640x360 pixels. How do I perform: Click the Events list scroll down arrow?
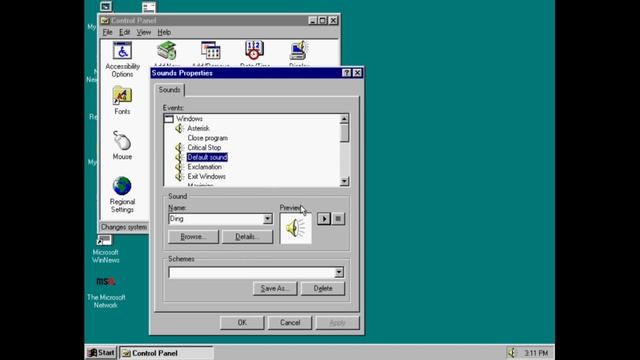(344, 181)
